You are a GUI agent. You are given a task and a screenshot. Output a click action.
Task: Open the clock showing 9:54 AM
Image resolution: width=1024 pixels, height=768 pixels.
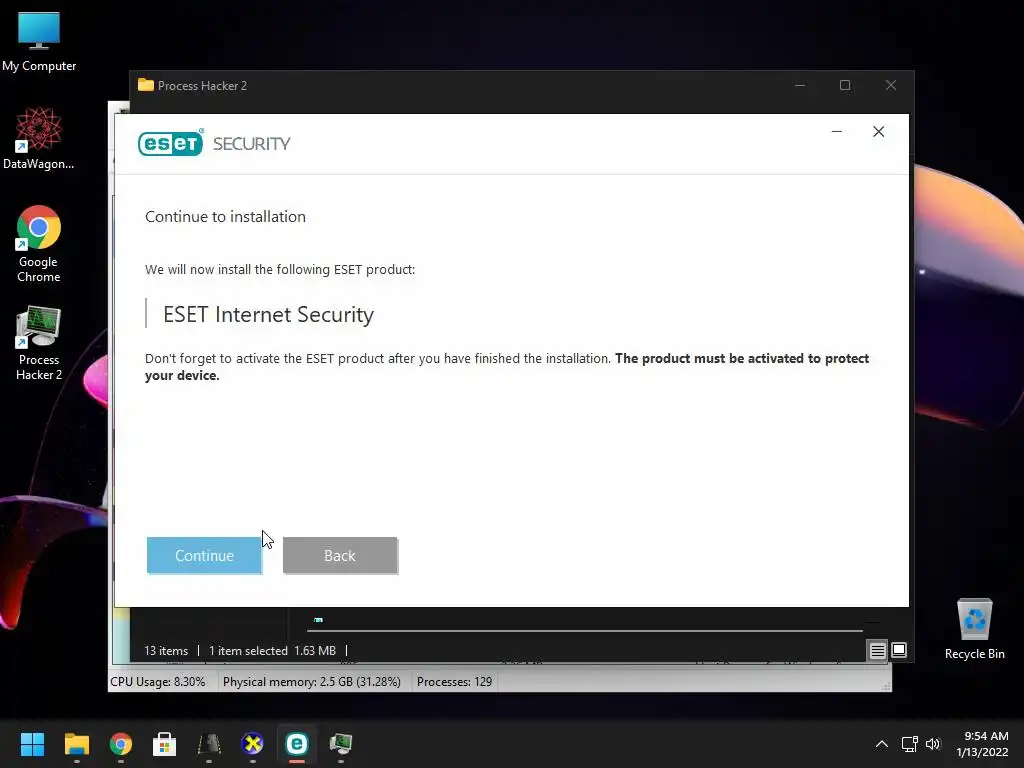[x=982, y=744]
